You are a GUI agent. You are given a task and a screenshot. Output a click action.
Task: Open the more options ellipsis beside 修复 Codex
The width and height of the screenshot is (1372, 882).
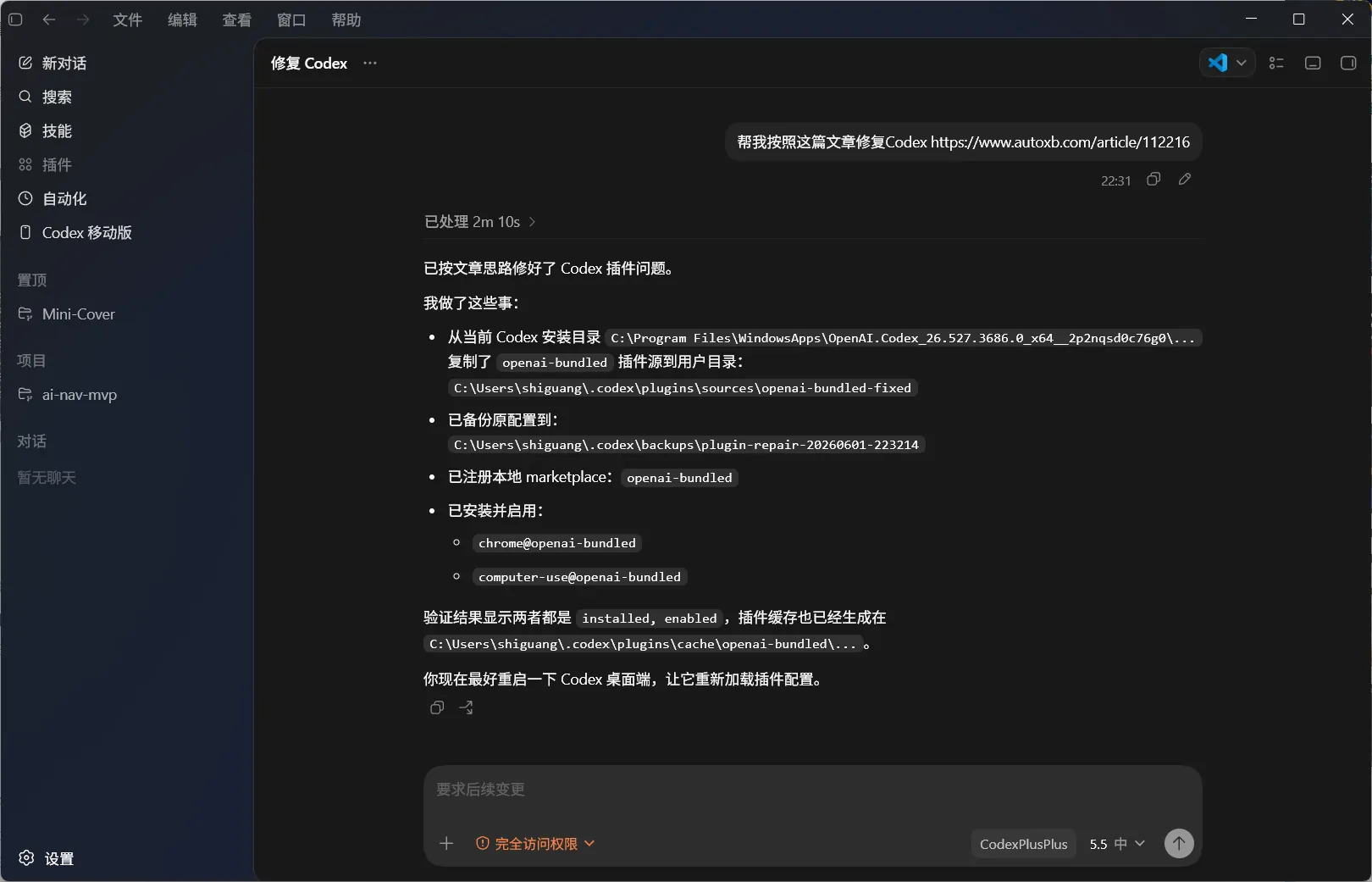click(370, 63)
